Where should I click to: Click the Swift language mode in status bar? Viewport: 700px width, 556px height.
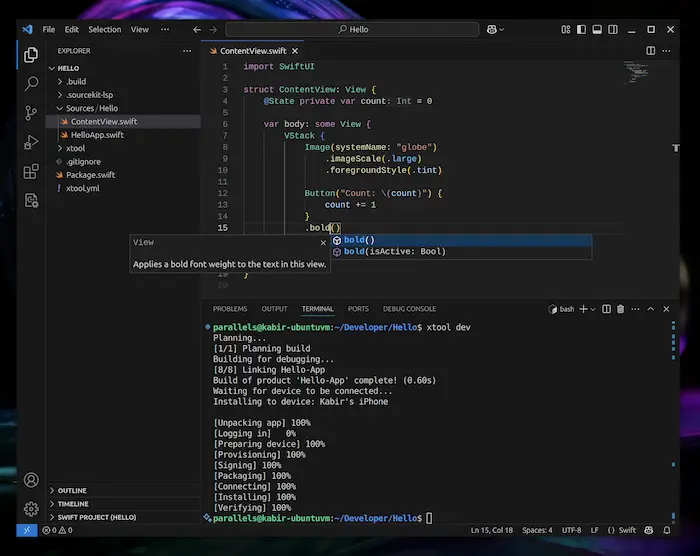click(x=623, y=530)
